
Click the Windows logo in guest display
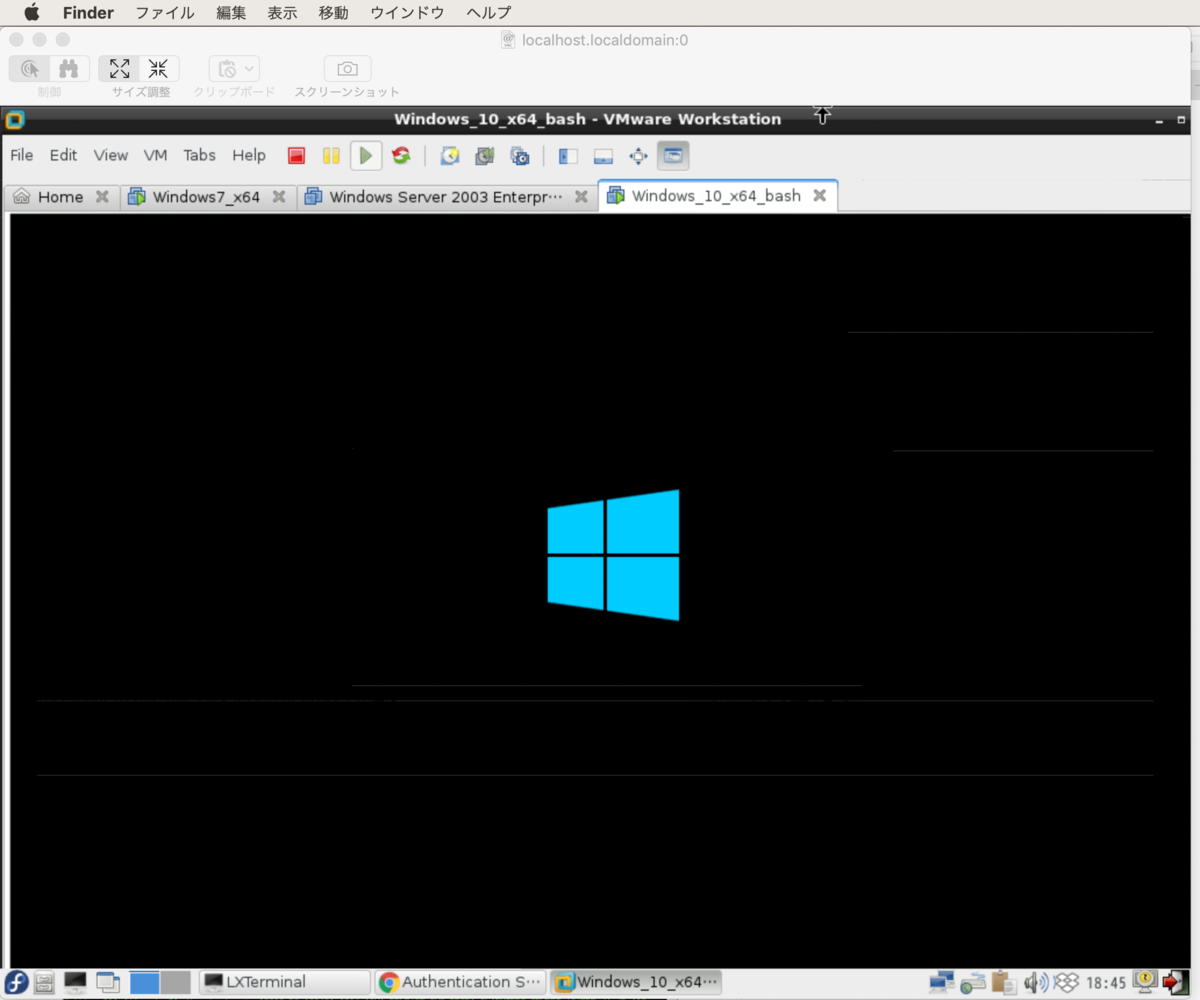(x=613, y=555)
